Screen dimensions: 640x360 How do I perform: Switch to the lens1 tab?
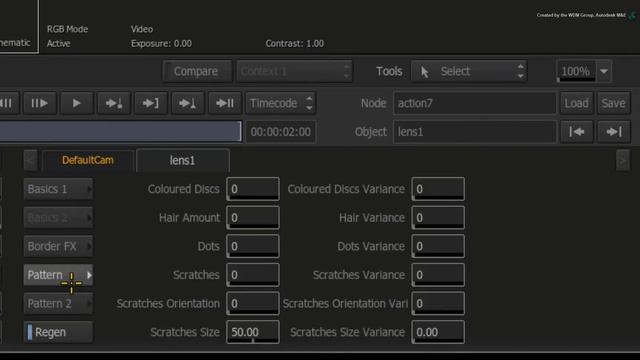(x=182, y=160)
